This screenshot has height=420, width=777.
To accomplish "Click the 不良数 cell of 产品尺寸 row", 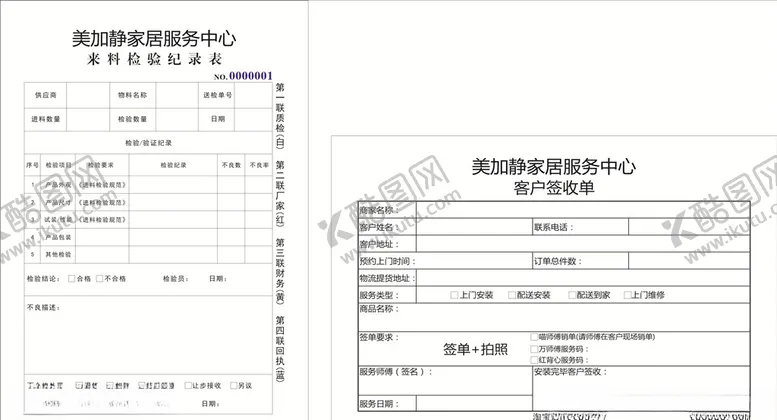I will [x=231, y=202].
